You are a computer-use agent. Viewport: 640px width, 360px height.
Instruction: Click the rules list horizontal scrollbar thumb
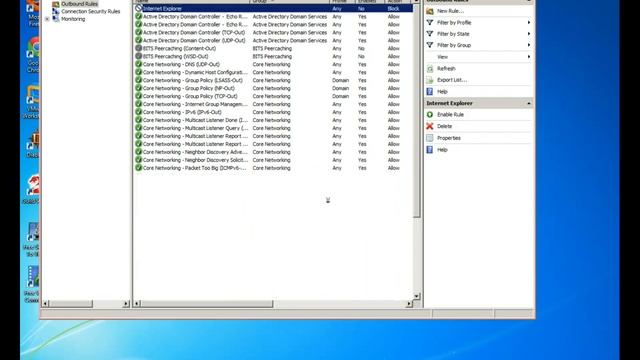click(207, 304)
